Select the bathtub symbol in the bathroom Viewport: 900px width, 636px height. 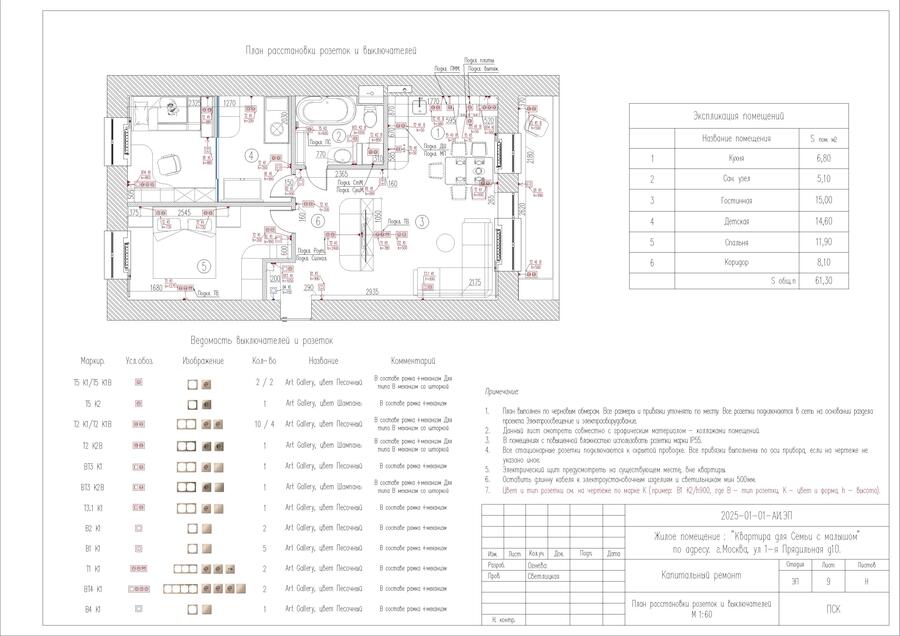pyautogui.click(x=326, y=110)
